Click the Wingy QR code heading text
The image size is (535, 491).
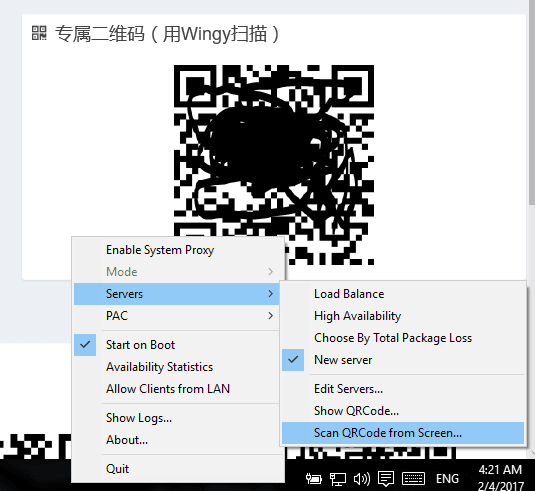[x=168, y=33]
